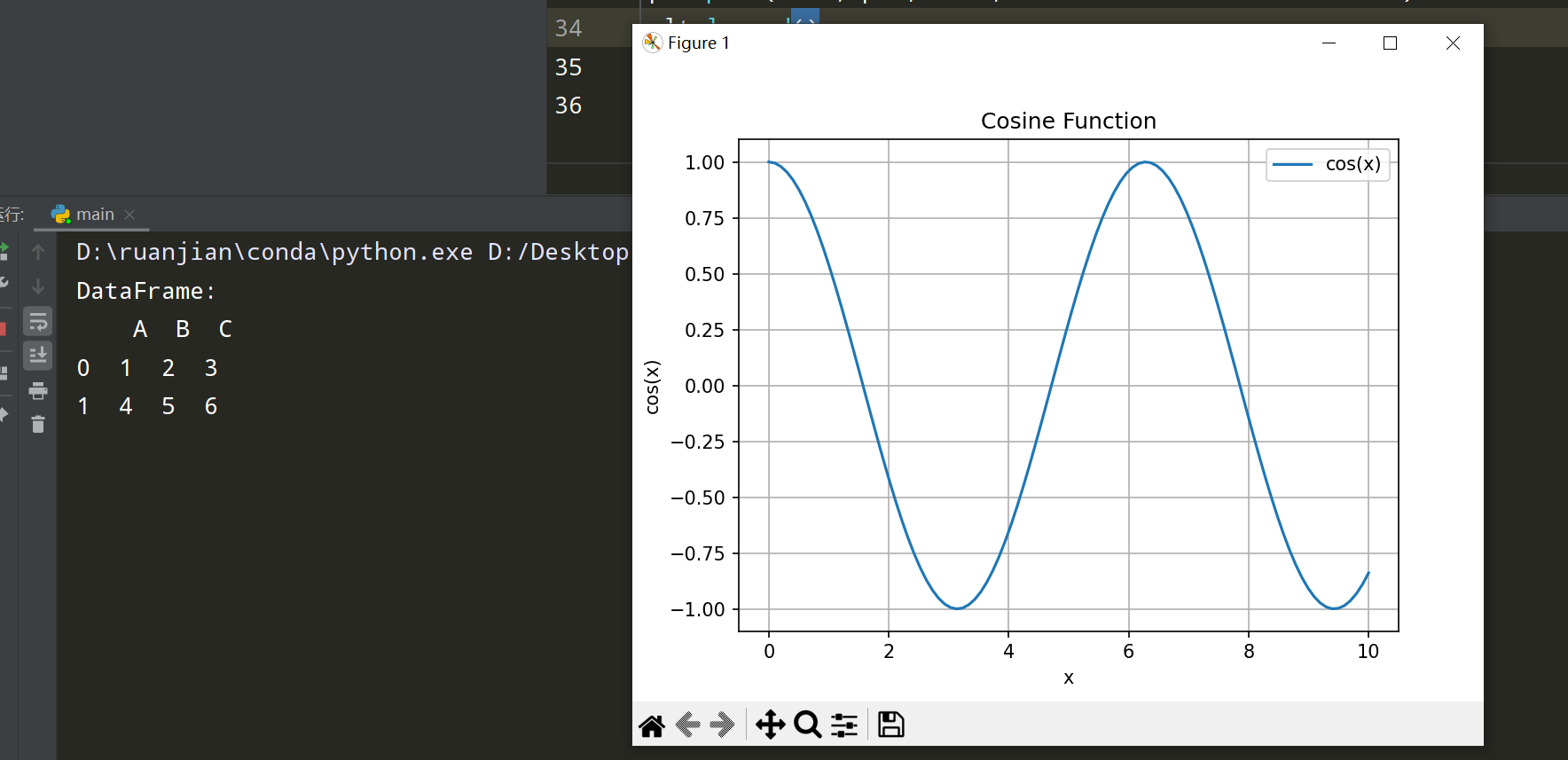This screenshot has width=1568, height=760.
Task: Click editor line number 35
Action: [568, 67]
